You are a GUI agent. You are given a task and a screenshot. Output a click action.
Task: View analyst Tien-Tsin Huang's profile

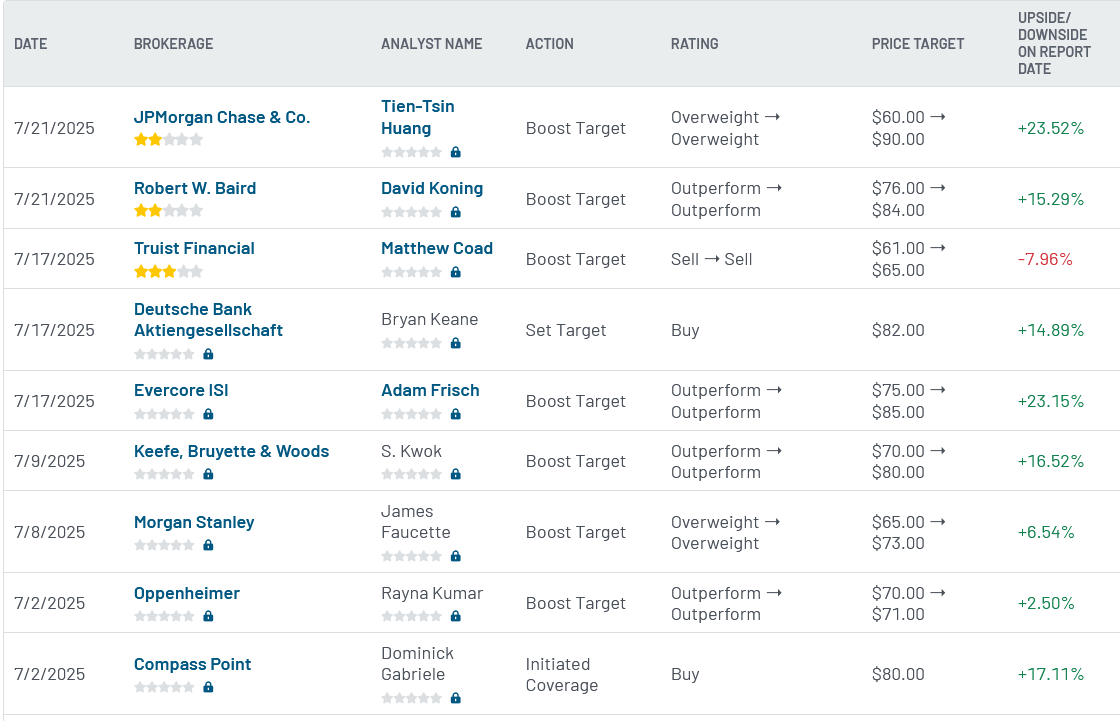[x=418, y=117]
